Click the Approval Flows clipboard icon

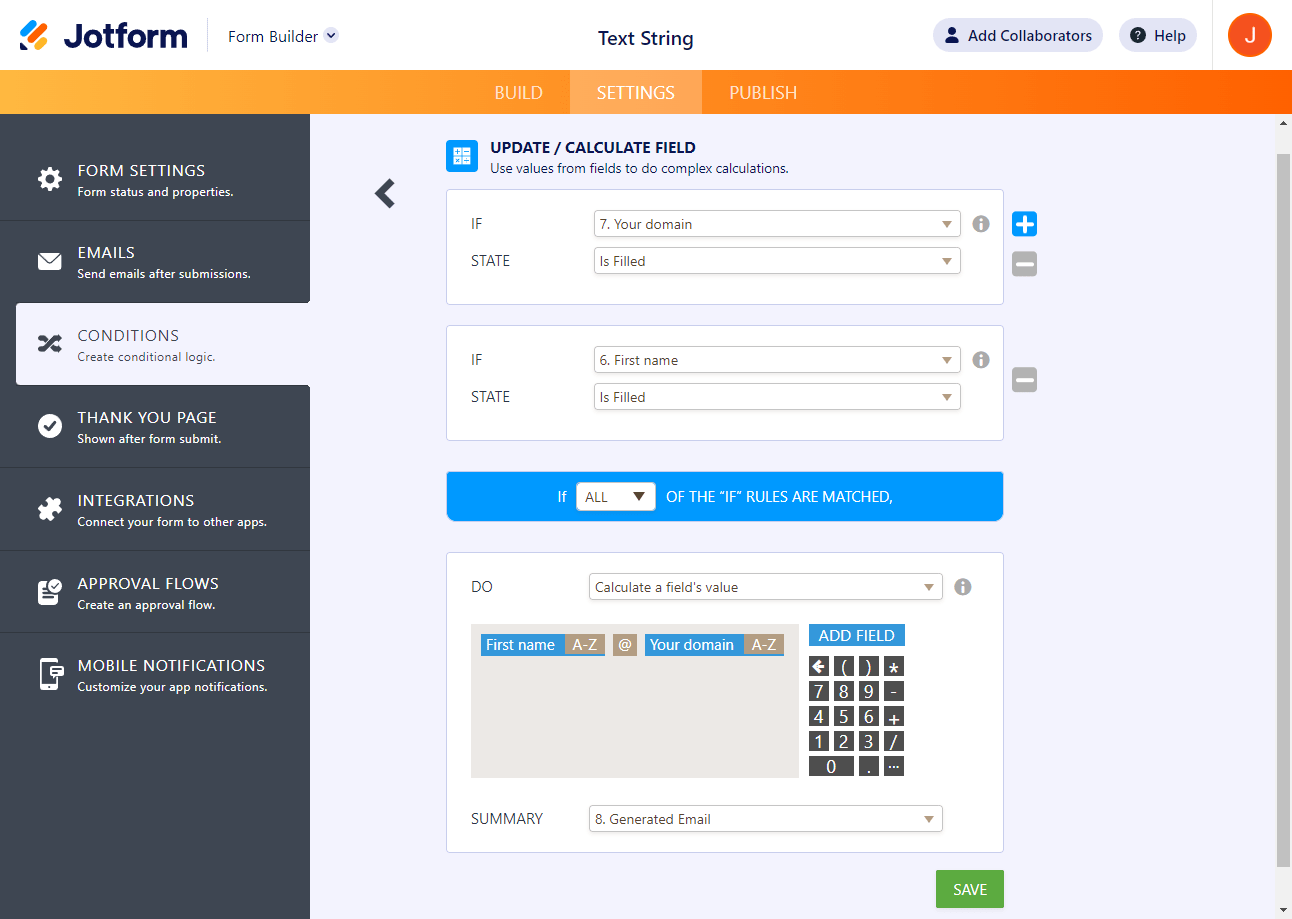49,592
